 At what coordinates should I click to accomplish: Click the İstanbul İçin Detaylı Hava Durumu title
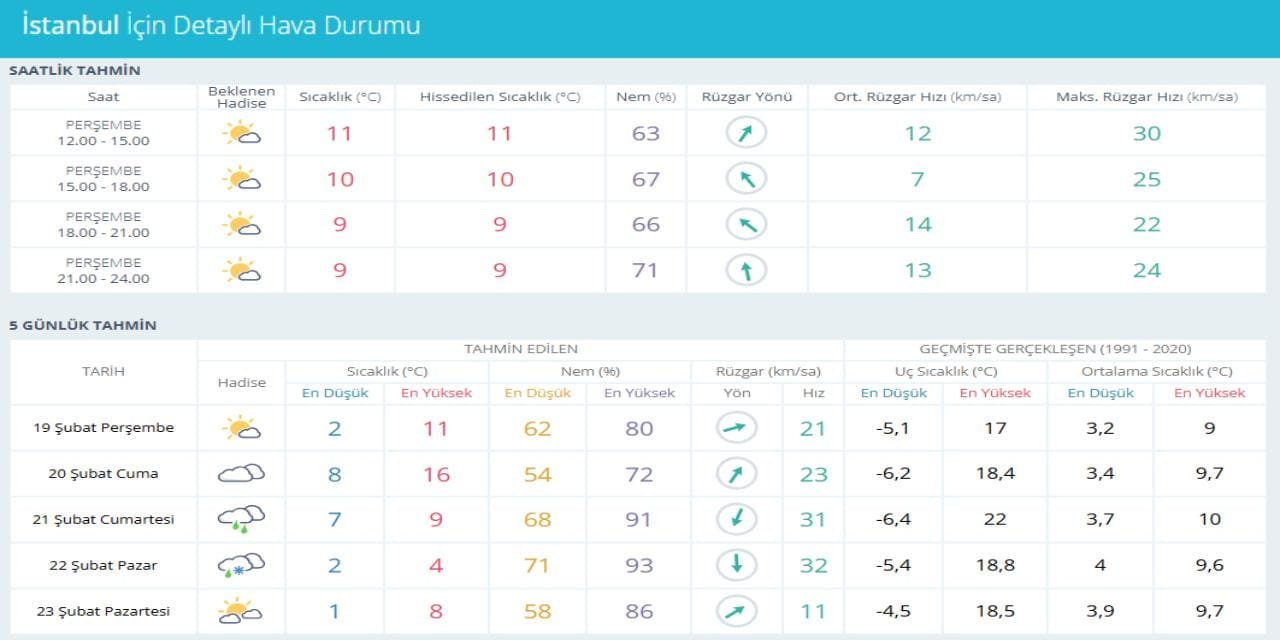point(221,26)
